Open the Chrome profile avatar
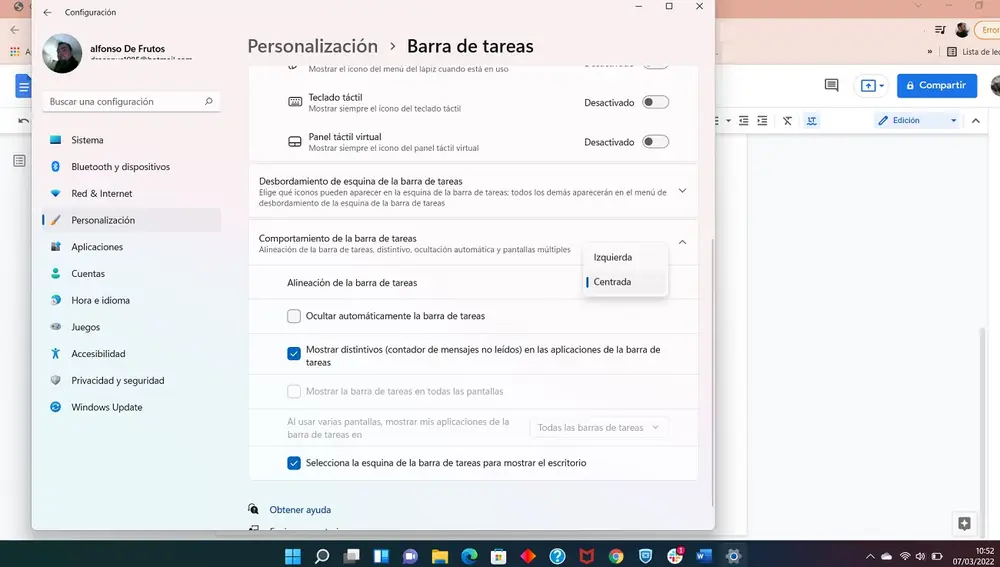 (x=962, y=29)
